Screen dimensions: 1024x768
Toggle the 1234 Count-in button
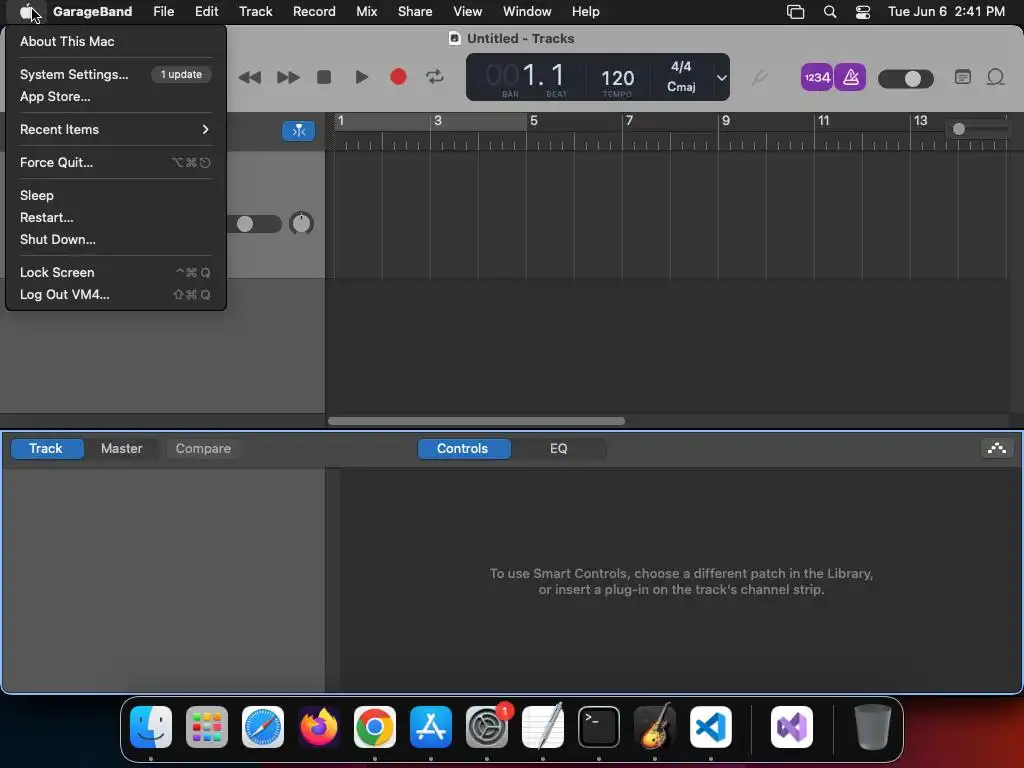click(x=816, y=77)
